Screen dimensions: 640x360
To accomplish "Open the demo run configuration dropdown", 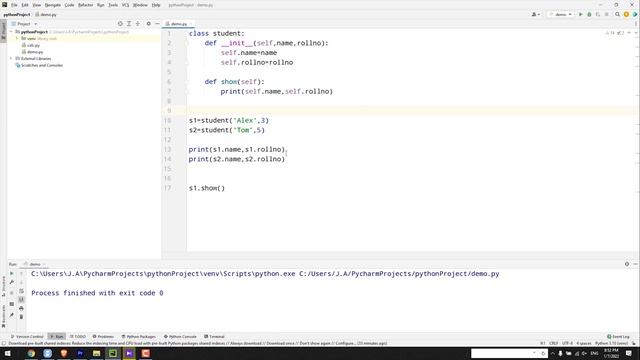I will pos(560,14).
